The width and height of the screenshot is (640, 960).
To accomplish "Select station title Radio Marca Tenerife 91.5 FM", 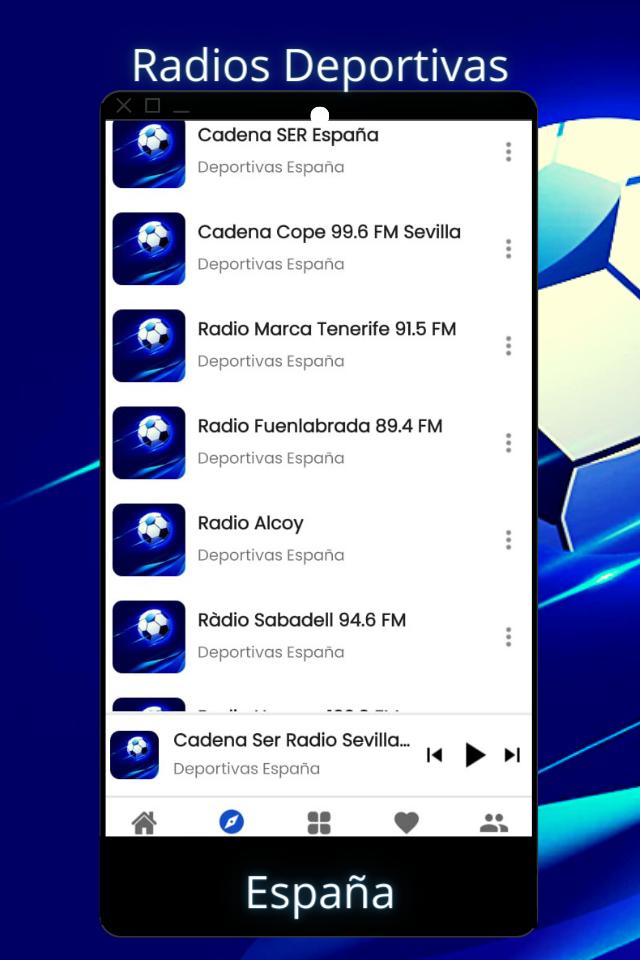I will click(327, 329).
